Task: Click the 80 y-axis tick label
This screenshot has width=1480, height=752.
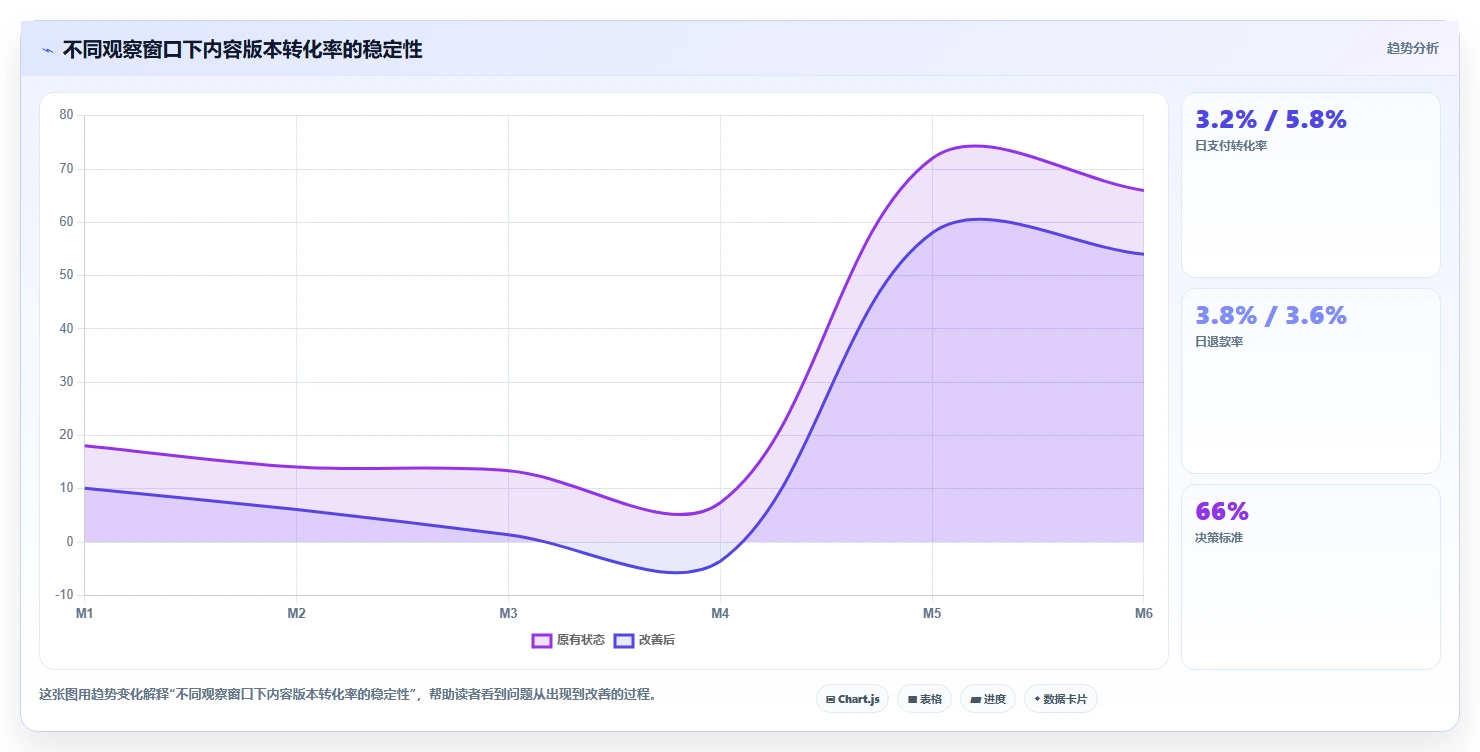Action: [66, 115]
